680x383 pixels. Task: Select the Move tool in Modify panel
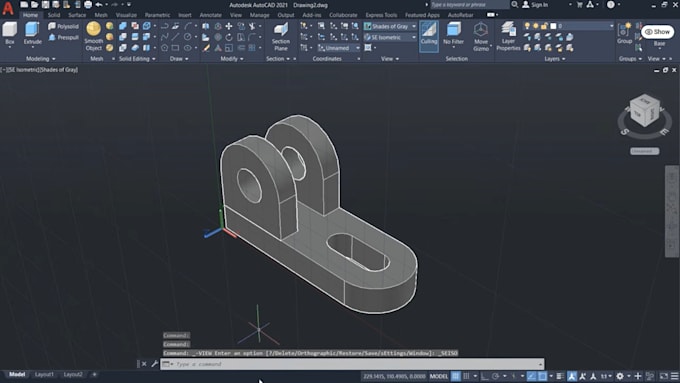(229, 26)
